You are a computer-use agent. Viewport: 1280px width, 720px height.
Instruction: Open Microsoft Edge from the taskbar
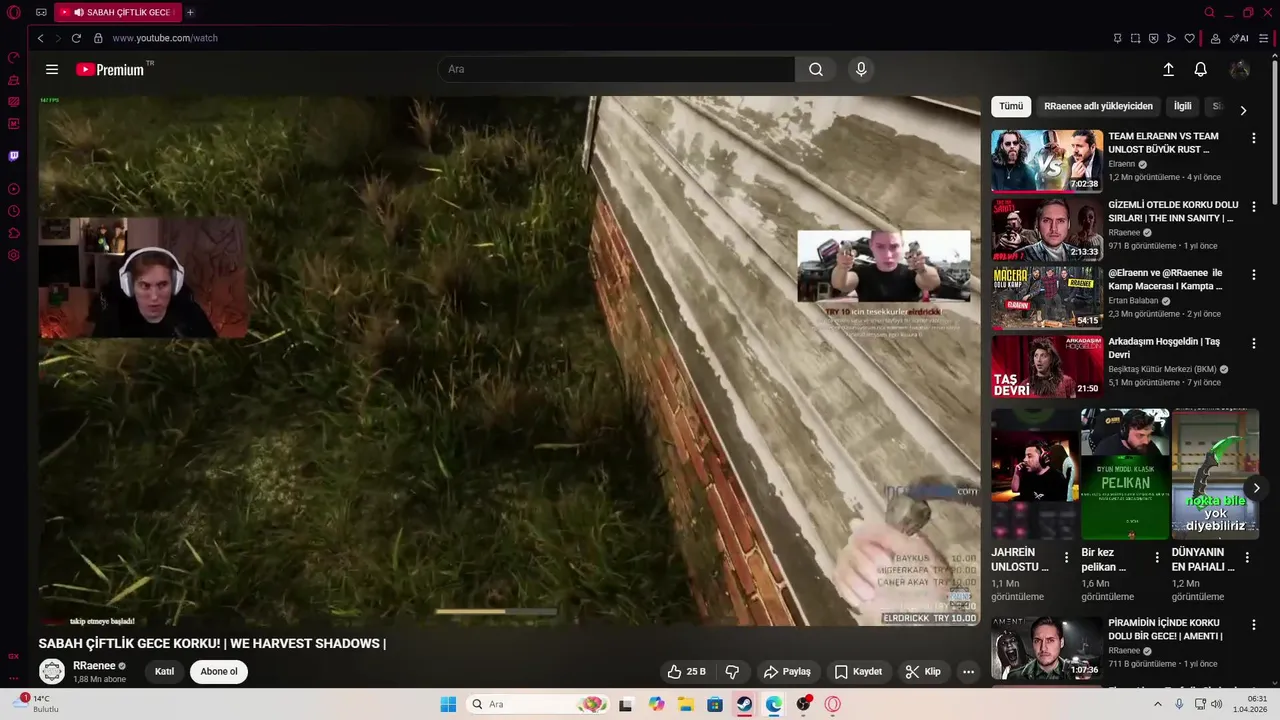pos(774,704)
